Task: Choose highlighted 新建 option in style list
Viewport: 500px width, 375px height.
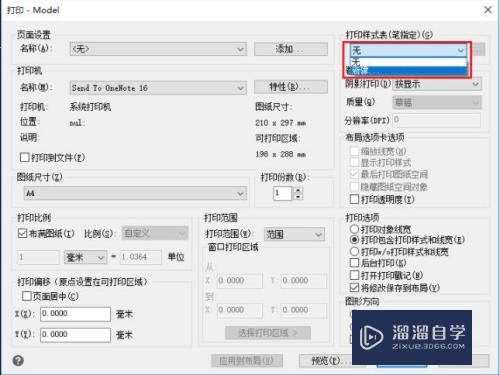Action: coord(408,71)
